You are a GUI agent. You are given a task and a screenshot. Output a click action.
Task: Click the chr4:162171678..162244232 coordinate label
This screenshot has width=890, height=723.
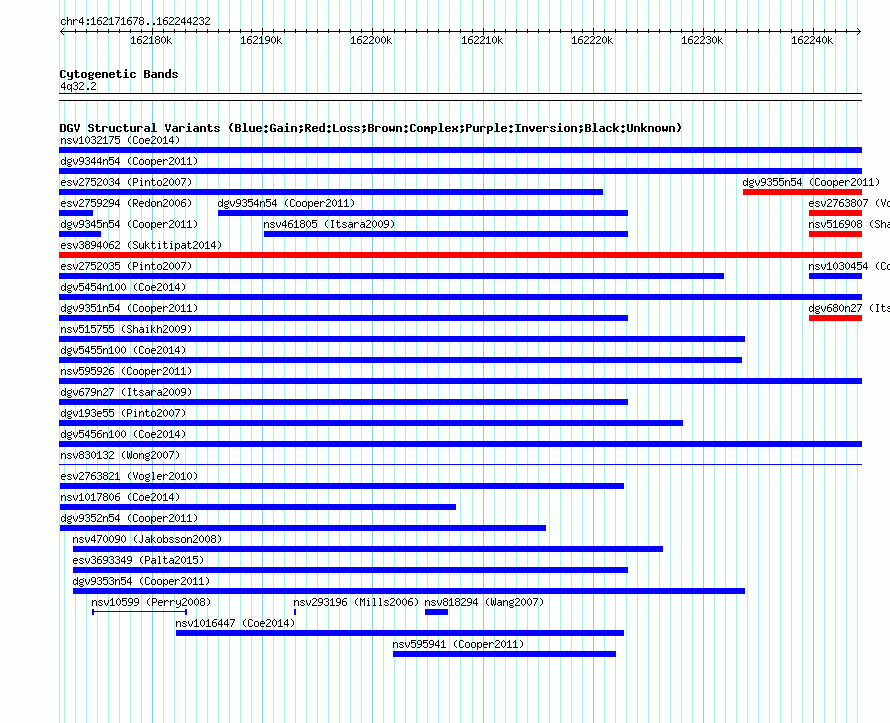click(x=135, y=21)
